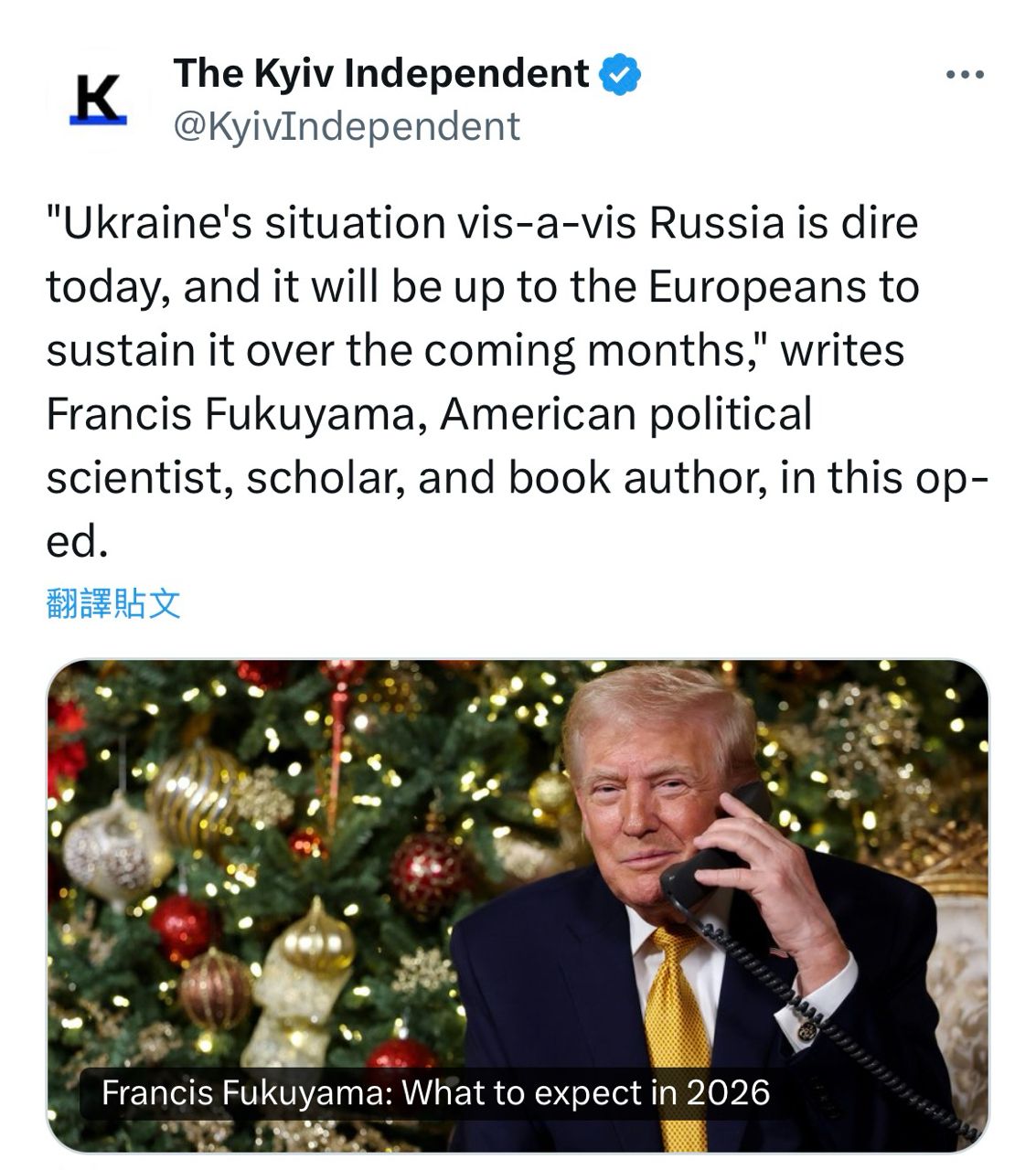
Task: Open the Kyiv Independent K logo avatar
Action: tap(98, 100)
